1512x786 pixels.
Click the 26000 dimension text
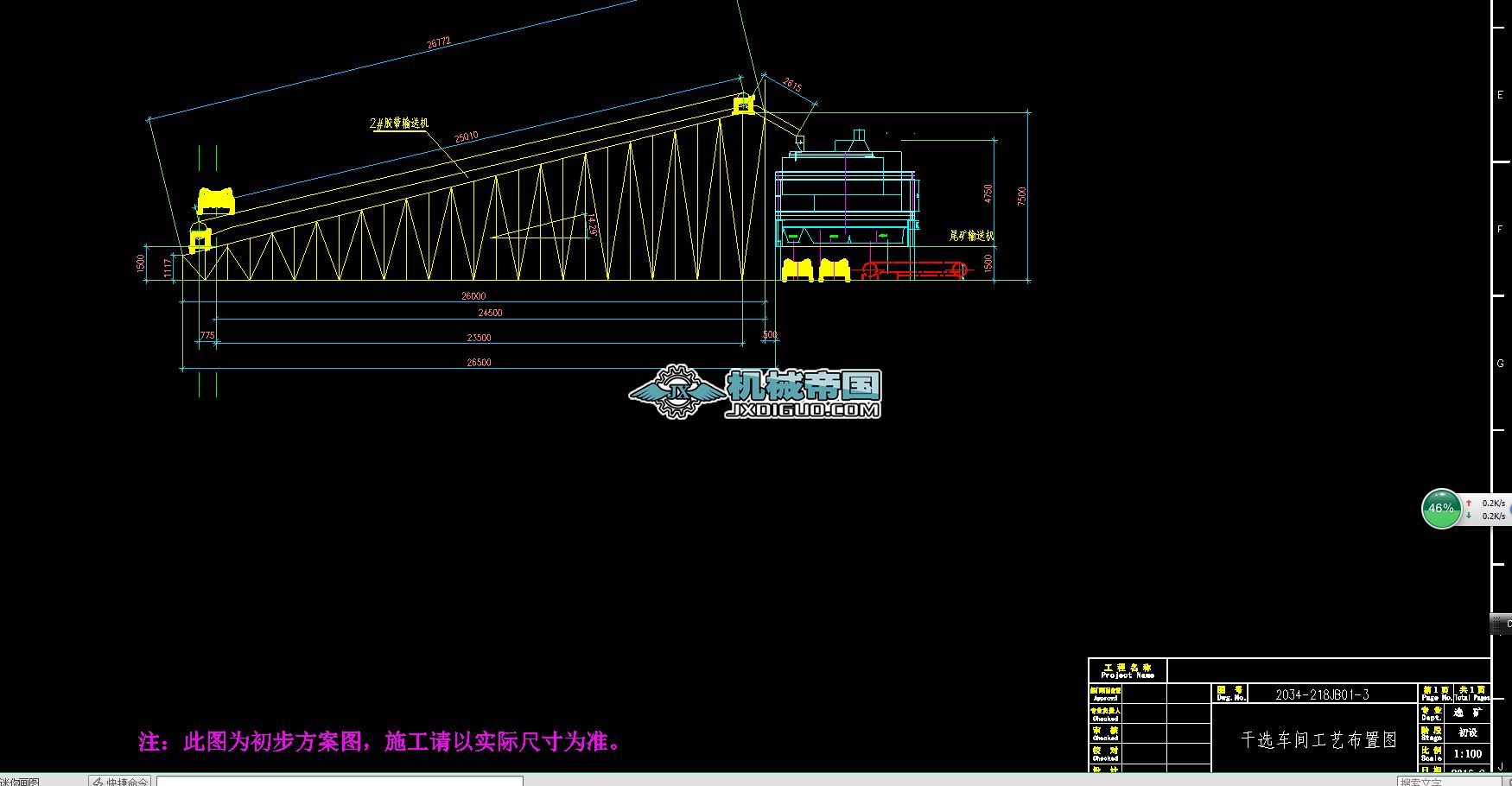[473, 295]
